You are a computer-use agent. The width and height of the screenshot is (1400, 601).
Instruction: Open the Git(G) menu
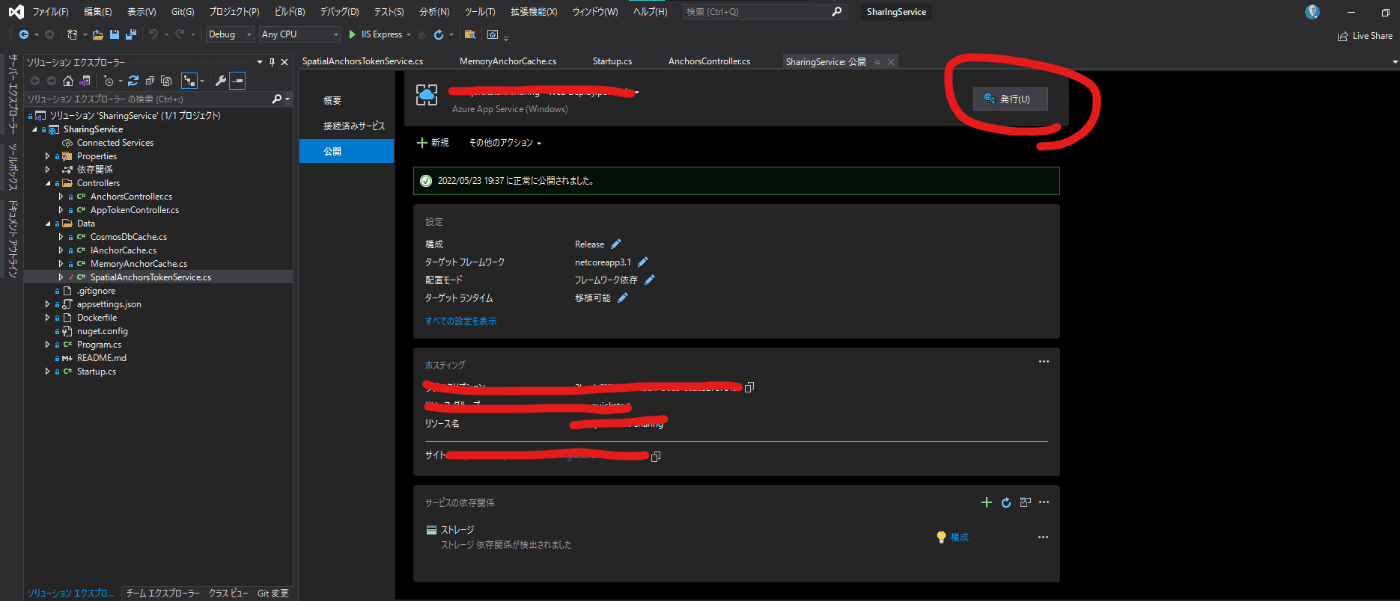click(182, 12)
